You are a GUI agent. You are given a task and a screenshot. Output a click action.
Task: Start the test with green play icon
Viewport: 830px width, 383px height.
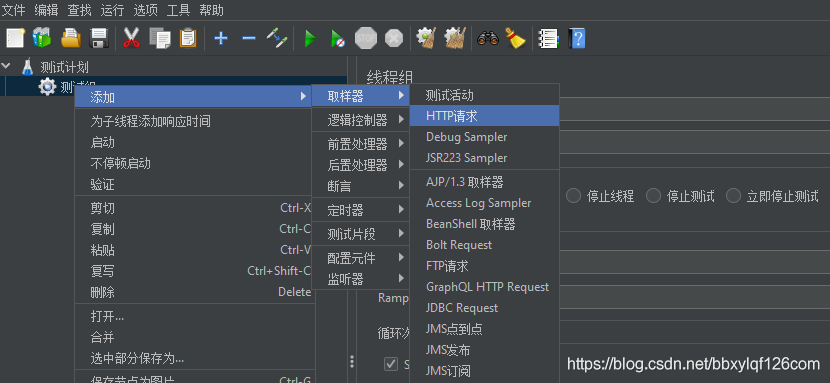310,38
